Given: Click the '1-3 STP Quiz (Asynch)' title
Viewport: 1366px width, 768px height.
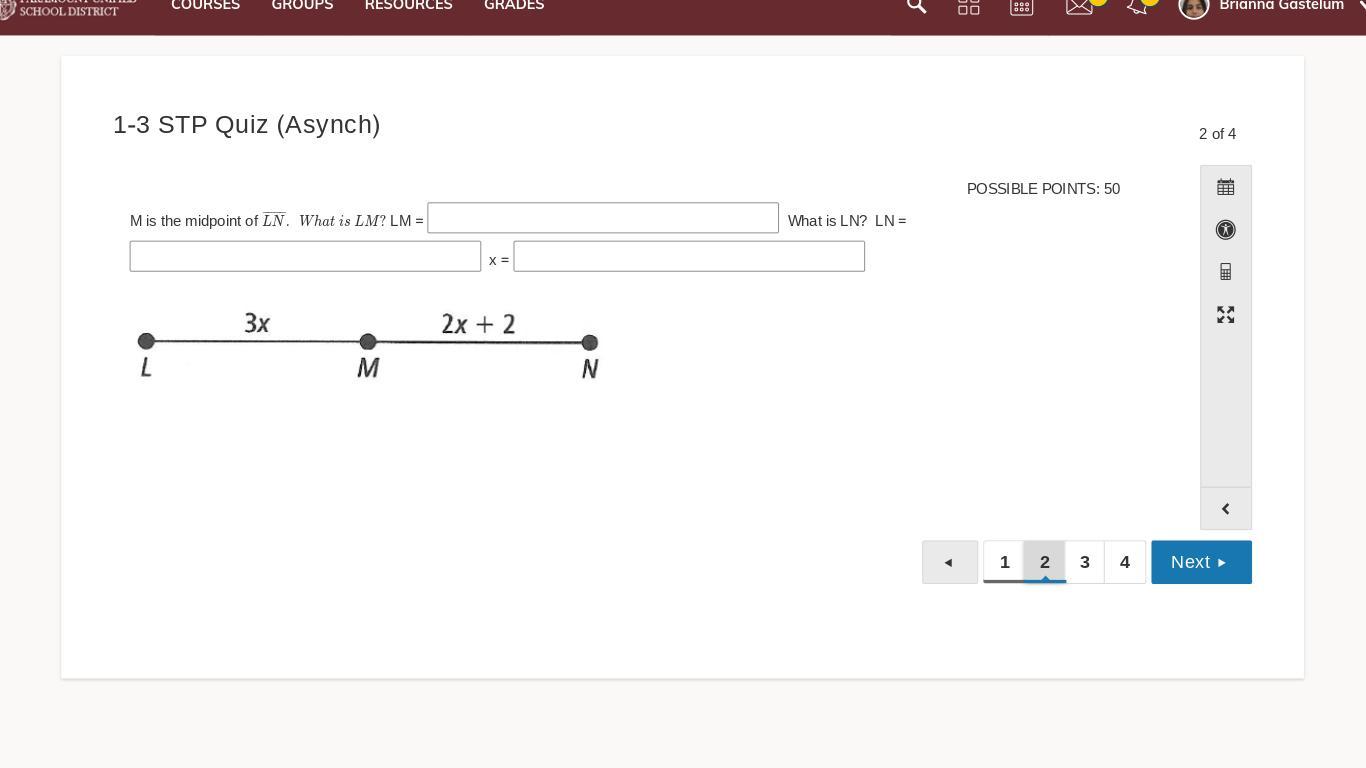Looking at the screenshot, I should coord(247,125).
